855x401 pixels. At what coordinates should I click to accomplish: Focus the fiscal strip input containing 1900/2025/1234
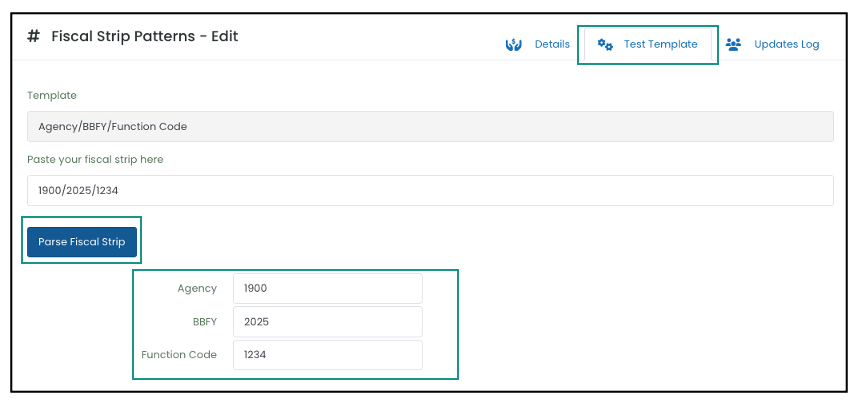click(x=430, y=190)
